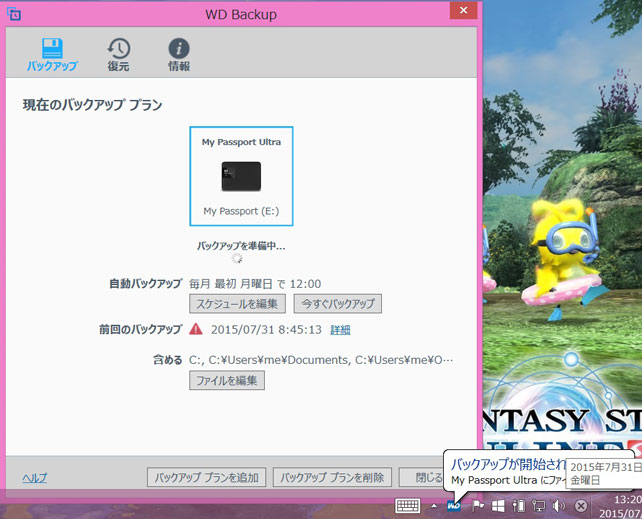Expand hidden system tray icons arrow
This screenshot has height=519, width=642.
434,506
